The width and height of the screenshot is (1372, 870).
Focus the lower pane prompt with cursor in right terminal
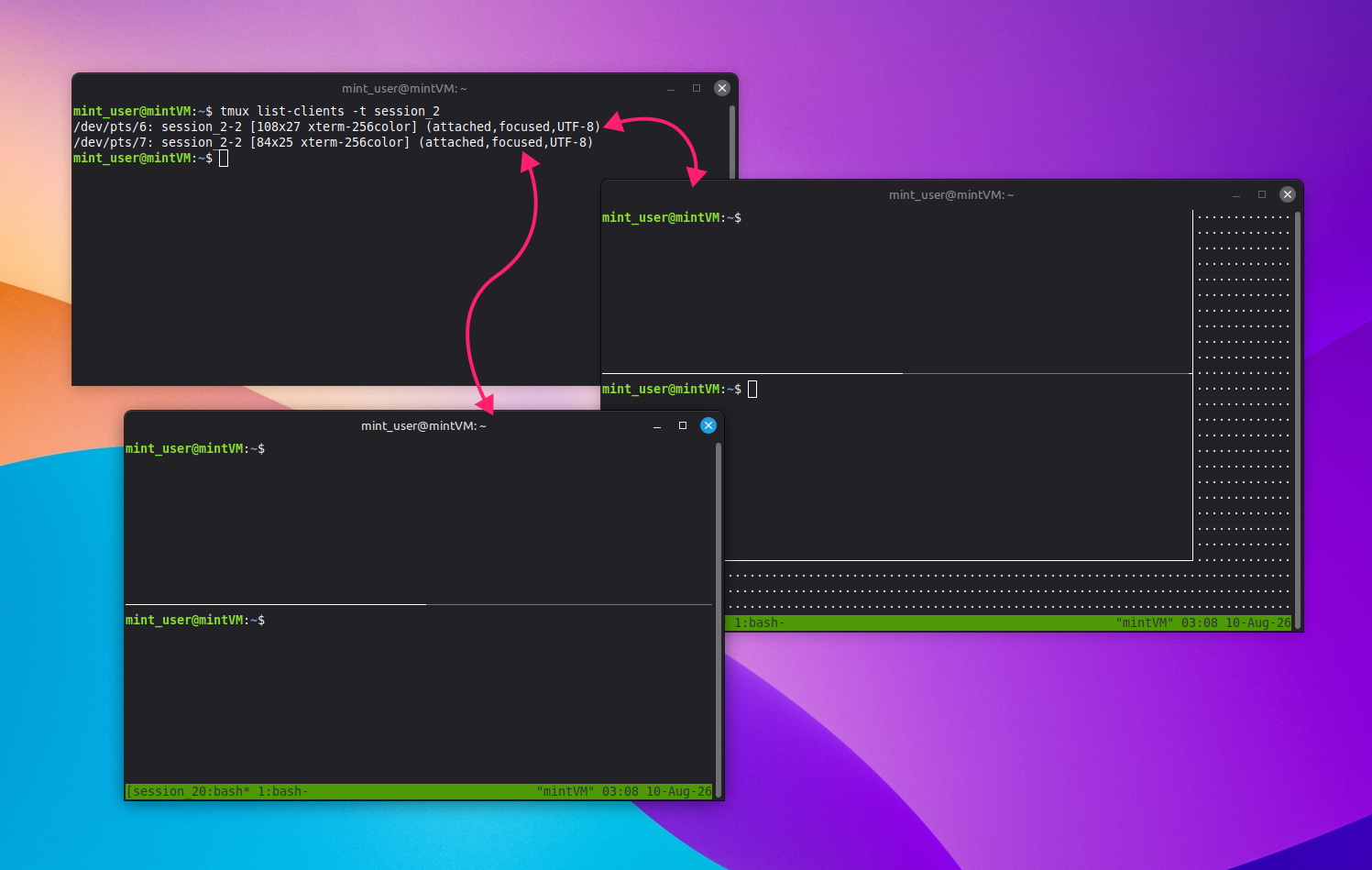(679, 389)
